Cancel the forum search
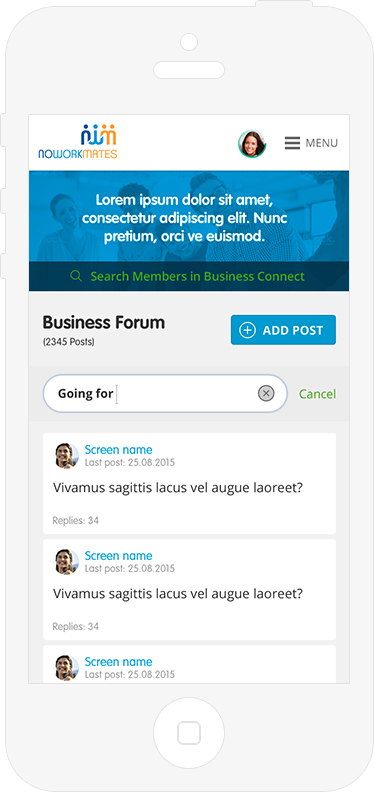The width and height of the screenshot is (374, 792). pos(317,394)
